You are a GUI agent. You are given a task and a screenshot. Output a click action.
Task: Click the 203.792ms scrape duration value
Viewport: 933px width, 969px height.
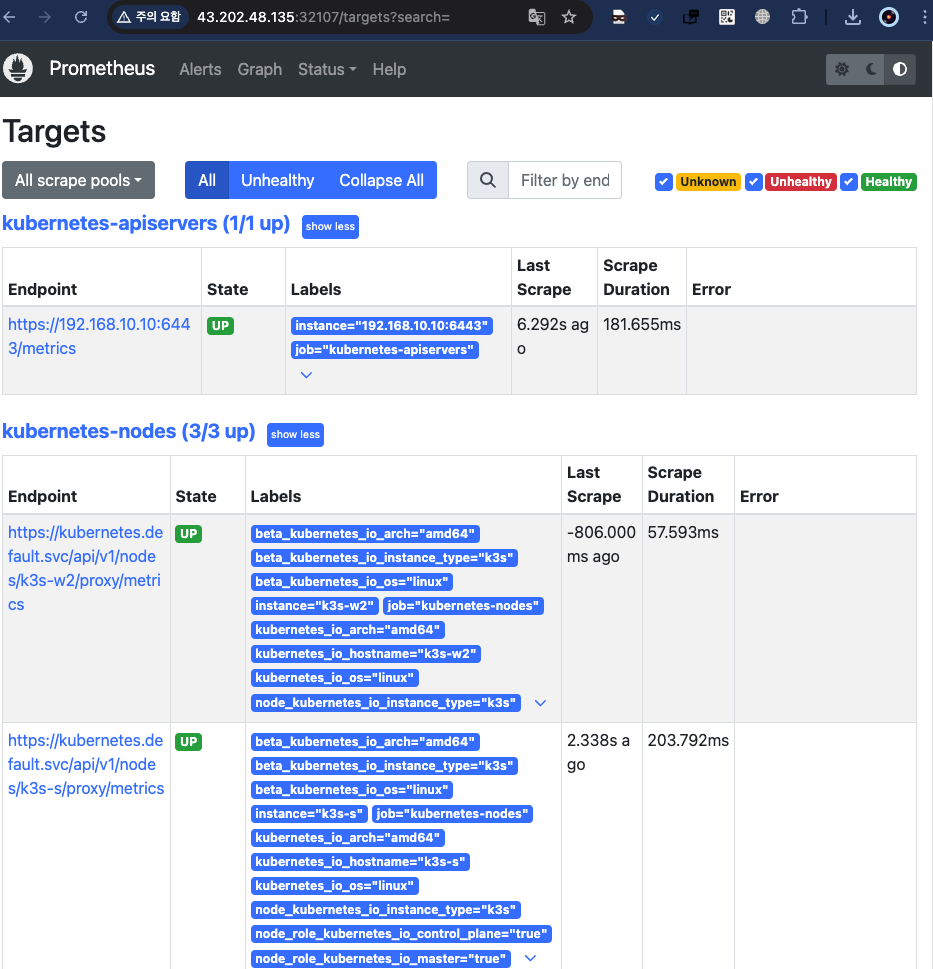pyautogui.click(x=688, y=740)
